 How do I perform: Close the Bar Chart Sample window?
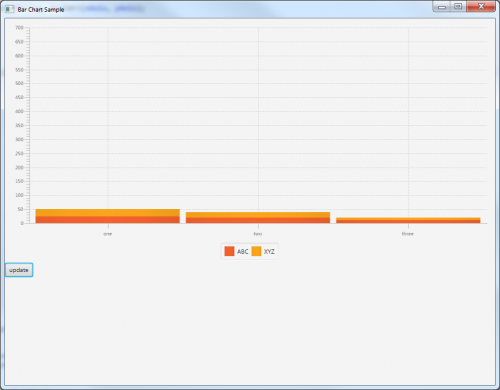(481, 7)
